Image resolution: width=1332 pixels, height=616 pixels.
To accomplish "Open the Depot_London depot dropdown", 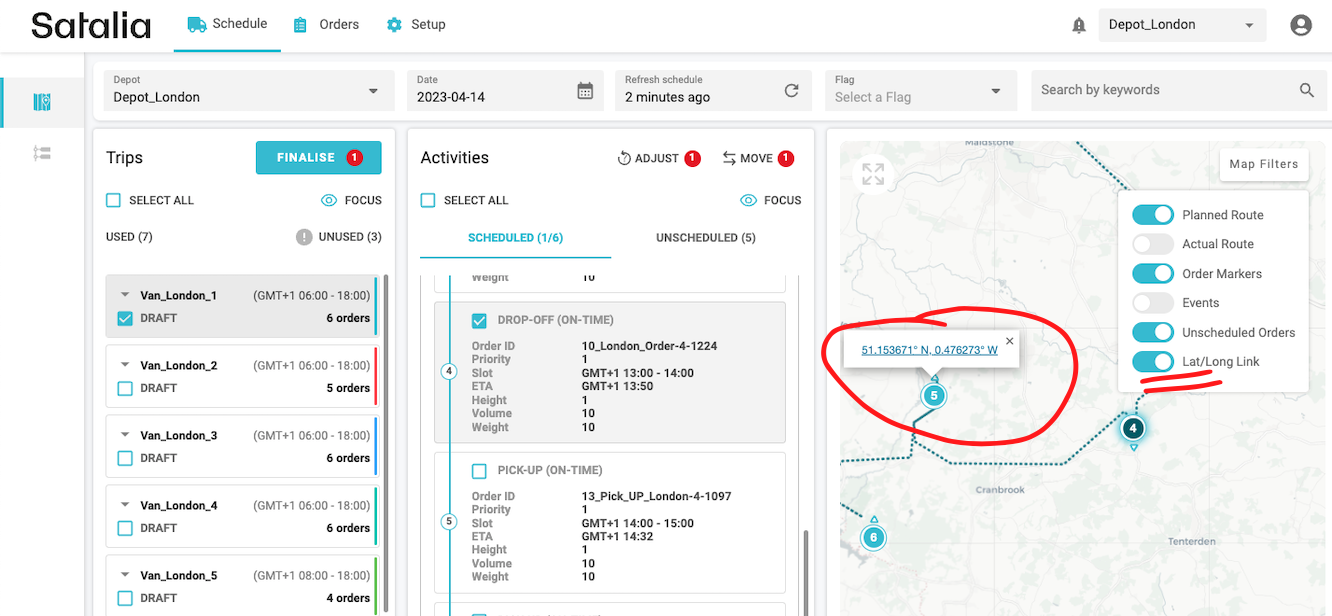I will click(x=246, y=91).
